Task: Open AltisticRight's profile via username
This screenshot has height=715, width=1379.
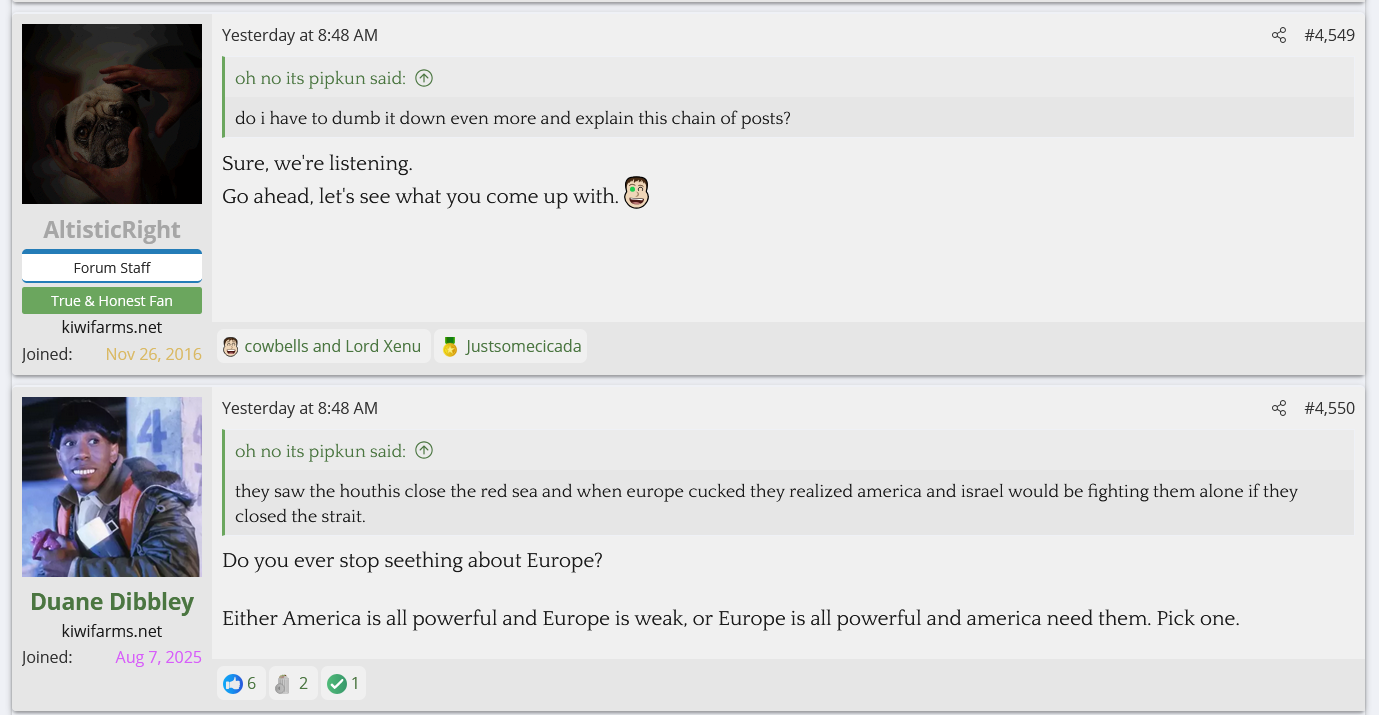Action: (112, 230)
